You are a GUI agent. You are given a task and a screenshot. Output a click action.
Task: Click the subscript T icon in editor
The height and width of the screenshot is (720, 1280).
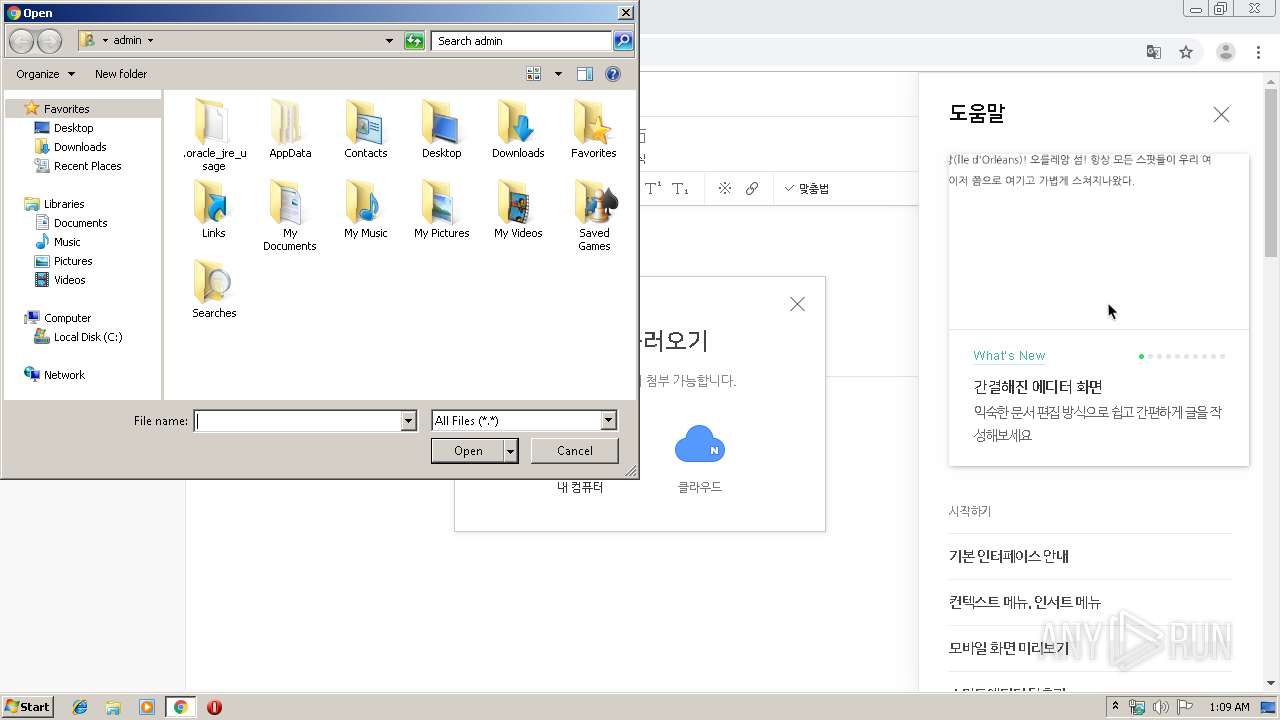(x=680, y=188)
